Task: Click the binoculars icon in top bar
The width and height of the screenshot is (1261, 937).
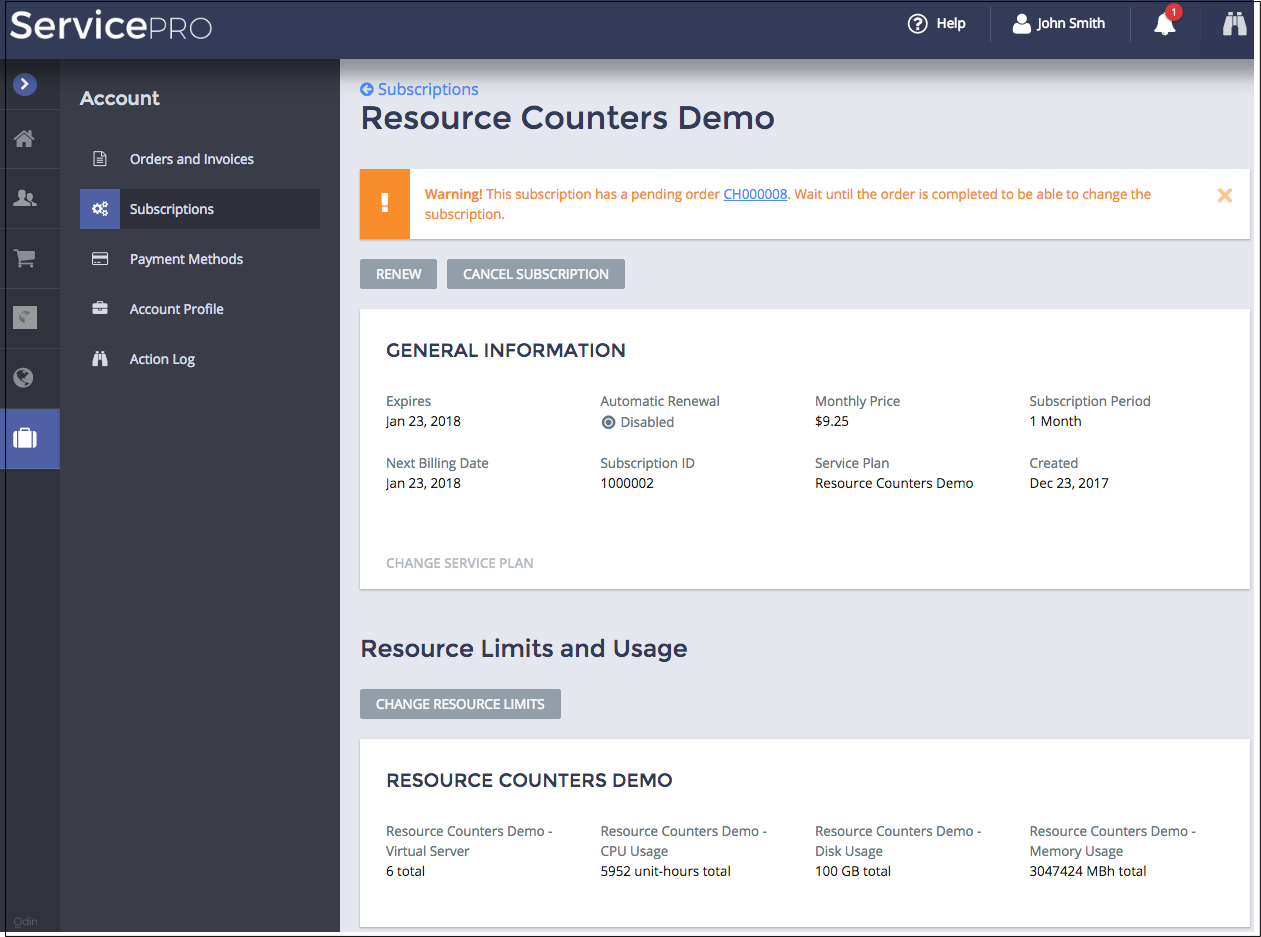Action: (x=1235, y=24)
